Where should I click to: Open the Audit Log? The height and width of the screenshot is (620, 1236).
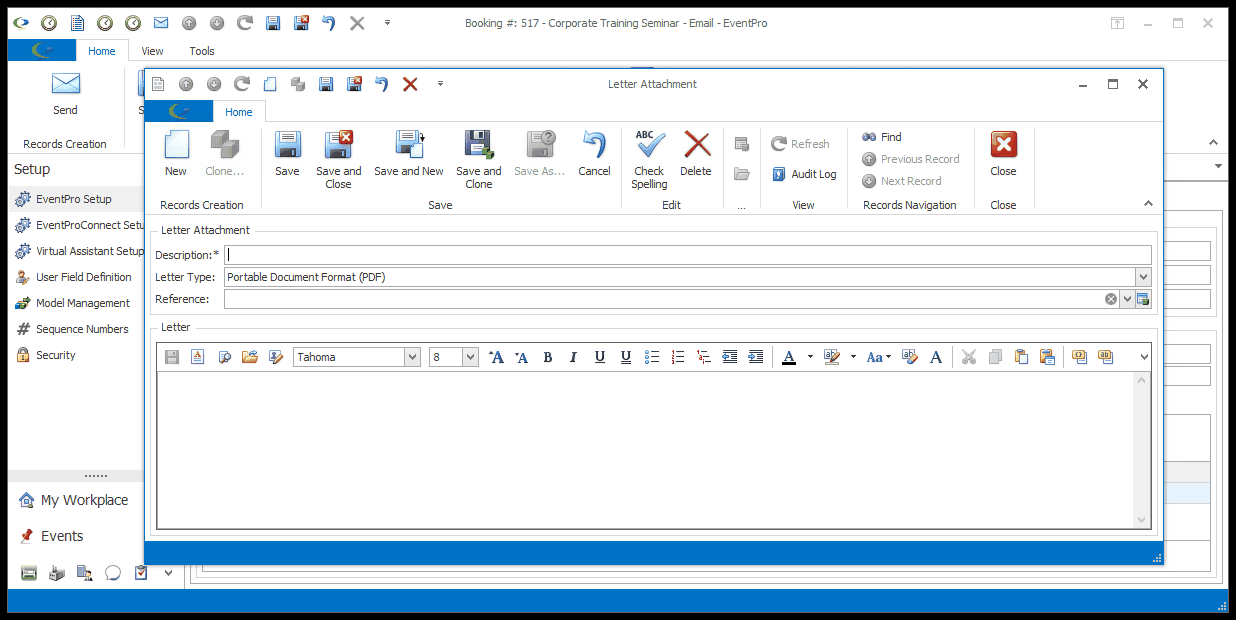coord(804,174)
